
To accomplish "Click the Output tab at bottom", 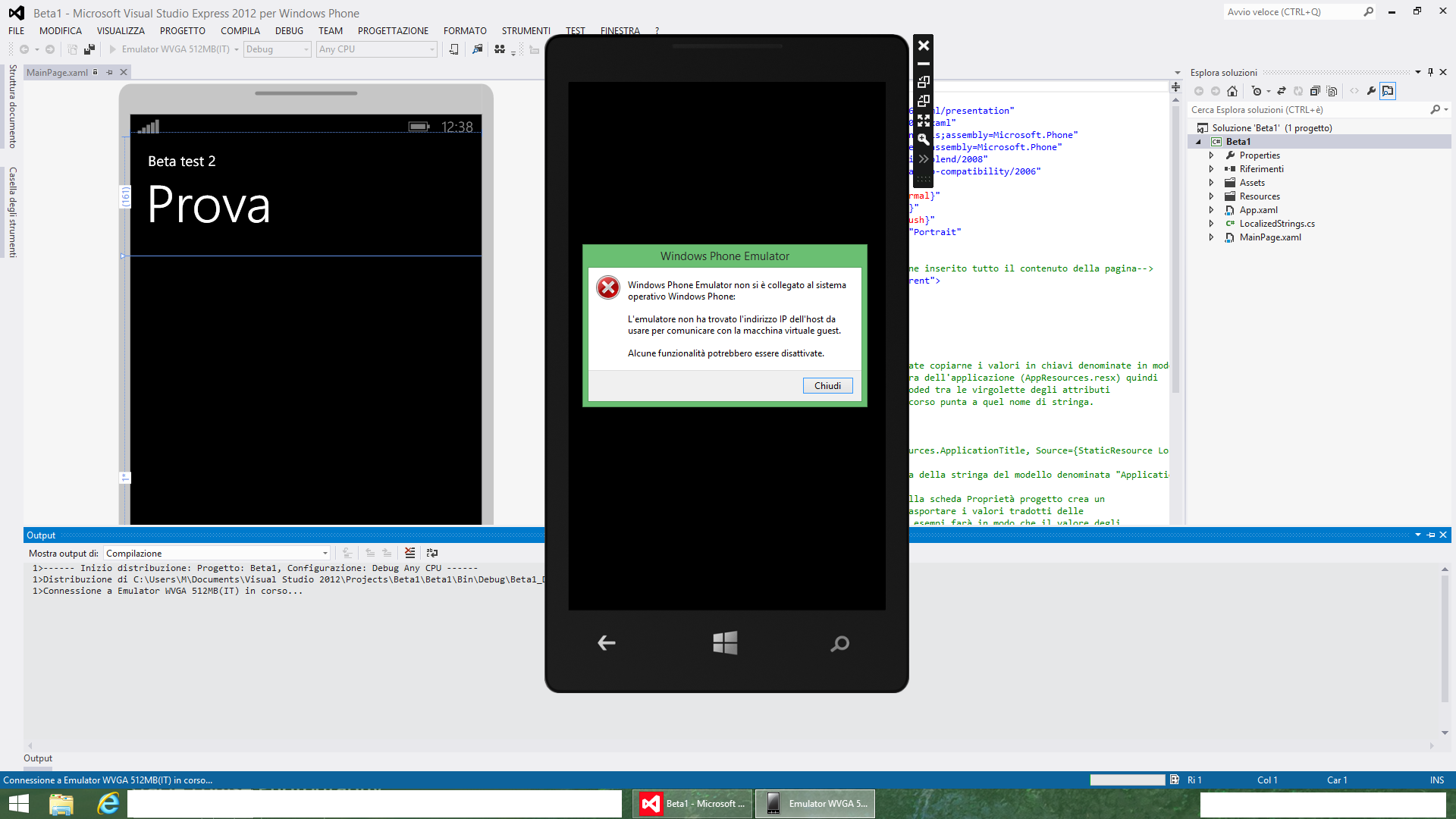I will click(x=38, y=758).
